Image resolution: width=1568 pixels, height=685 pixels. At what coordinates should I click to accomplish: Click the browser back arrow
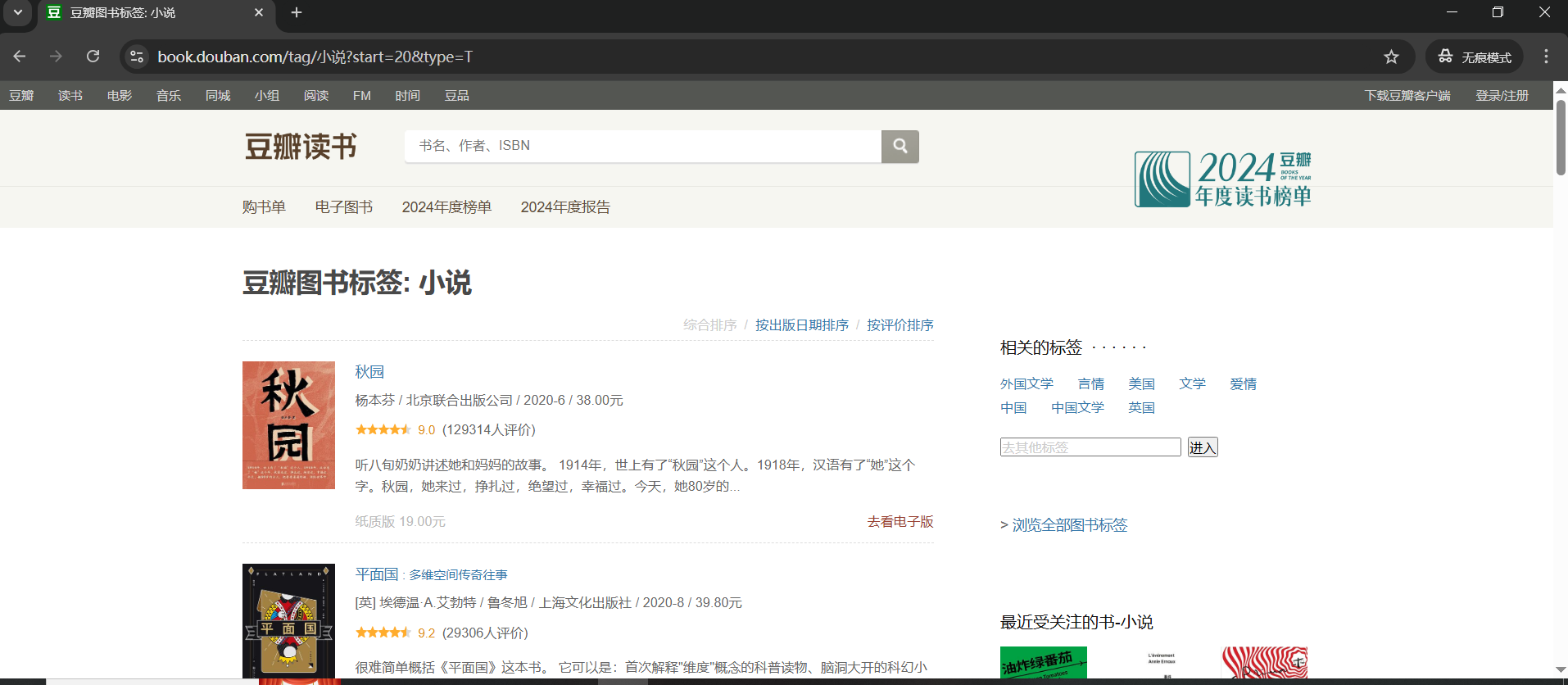click(20, 57)
